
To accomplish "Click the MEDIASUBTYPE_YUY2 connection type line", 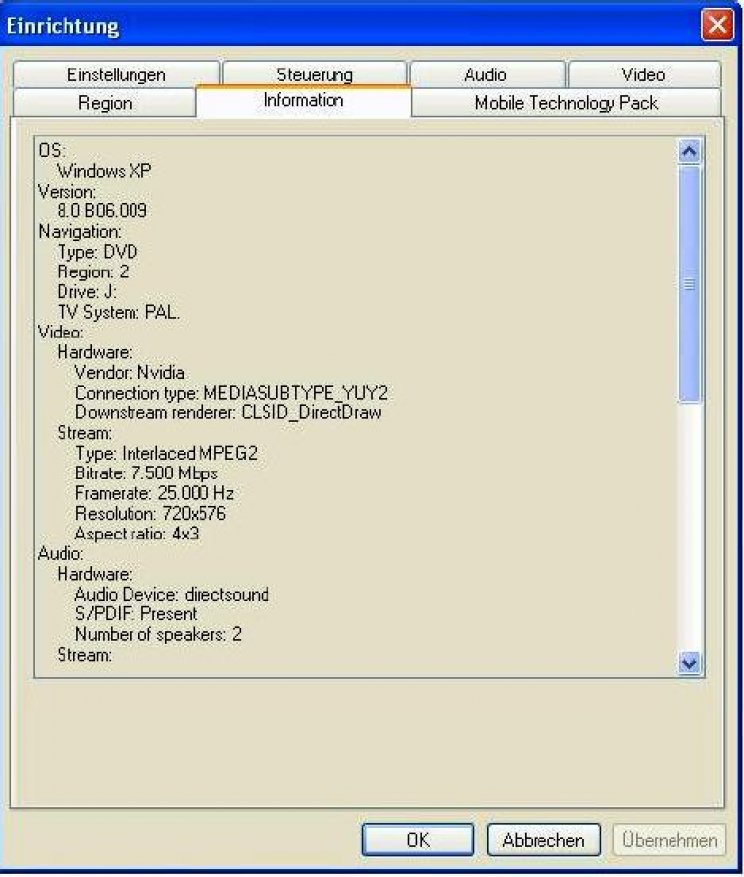I will click(231, 393).
